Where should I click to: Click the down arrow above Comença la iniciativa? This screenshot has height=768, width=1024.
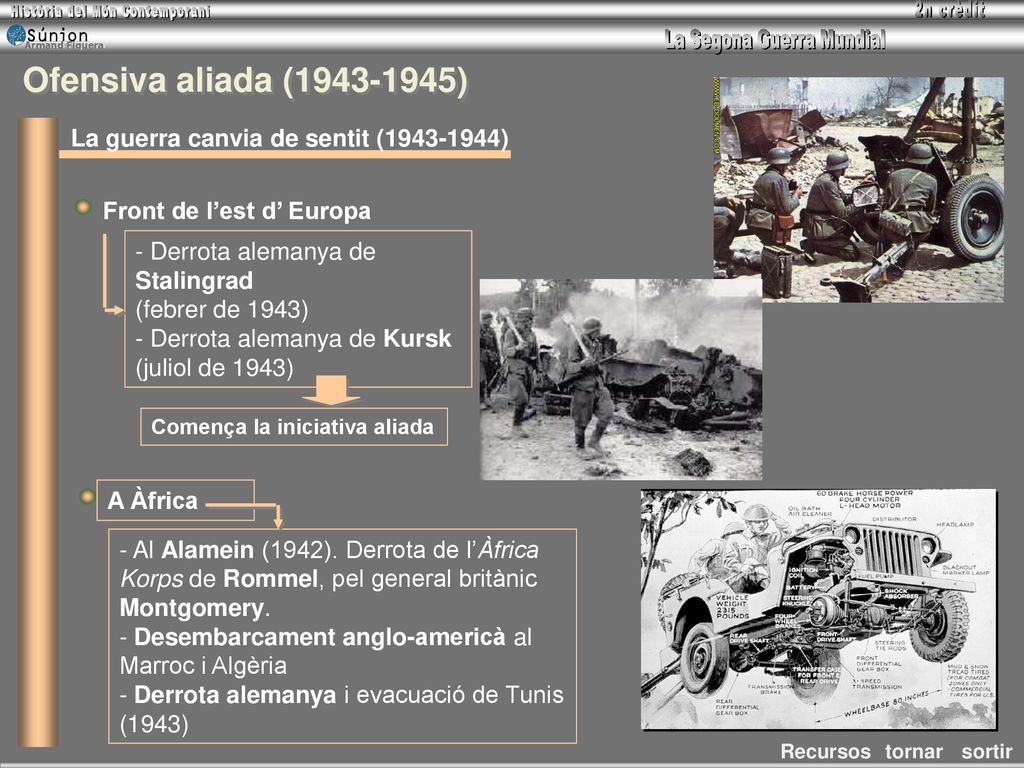(330, 390)
